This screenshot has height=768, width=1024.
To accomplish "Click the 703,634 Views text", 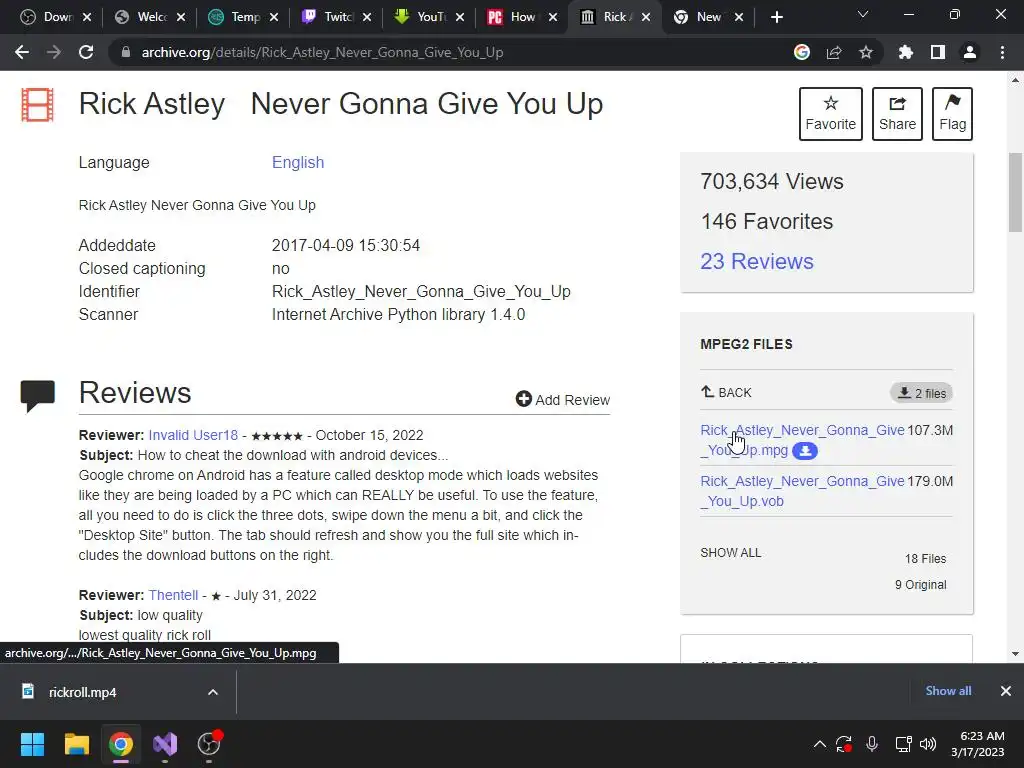I will pyautogui.click(x=772, y=182).
